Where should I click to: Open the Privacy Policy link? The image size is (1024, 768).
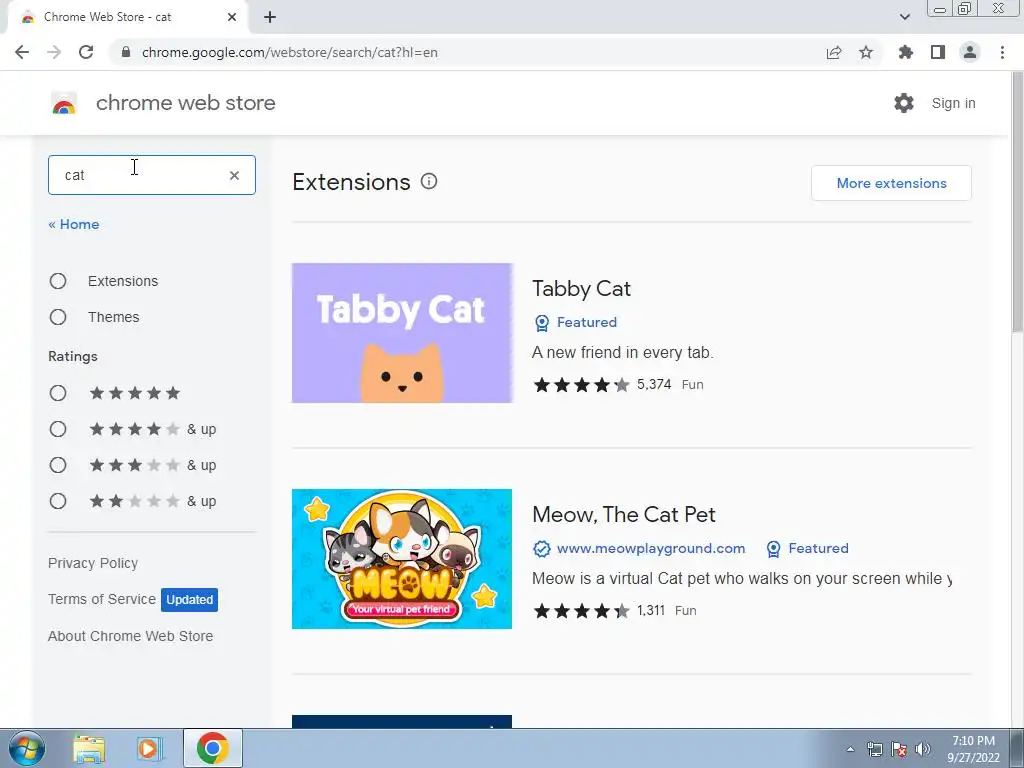pos(93,563)
